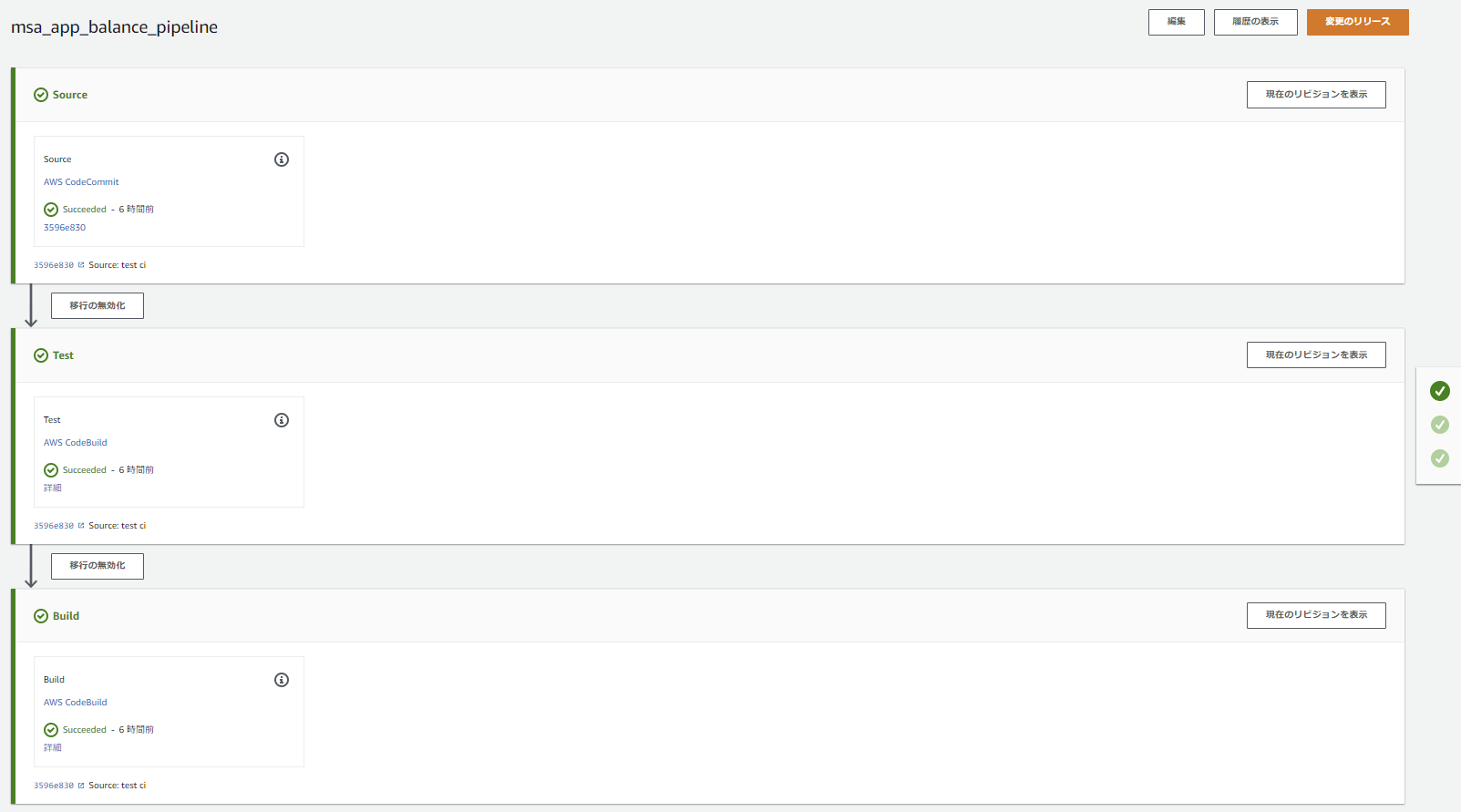
Task: Show current revisions for Source stage
Action: pos(1315,95)
